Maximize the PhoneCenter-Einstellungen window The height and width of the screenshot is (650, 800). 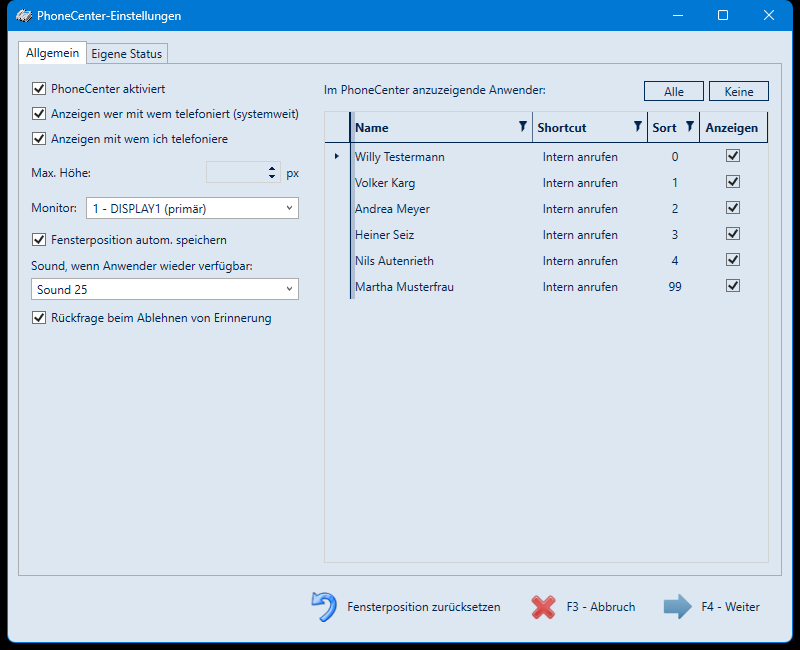(x=723, y=15)
